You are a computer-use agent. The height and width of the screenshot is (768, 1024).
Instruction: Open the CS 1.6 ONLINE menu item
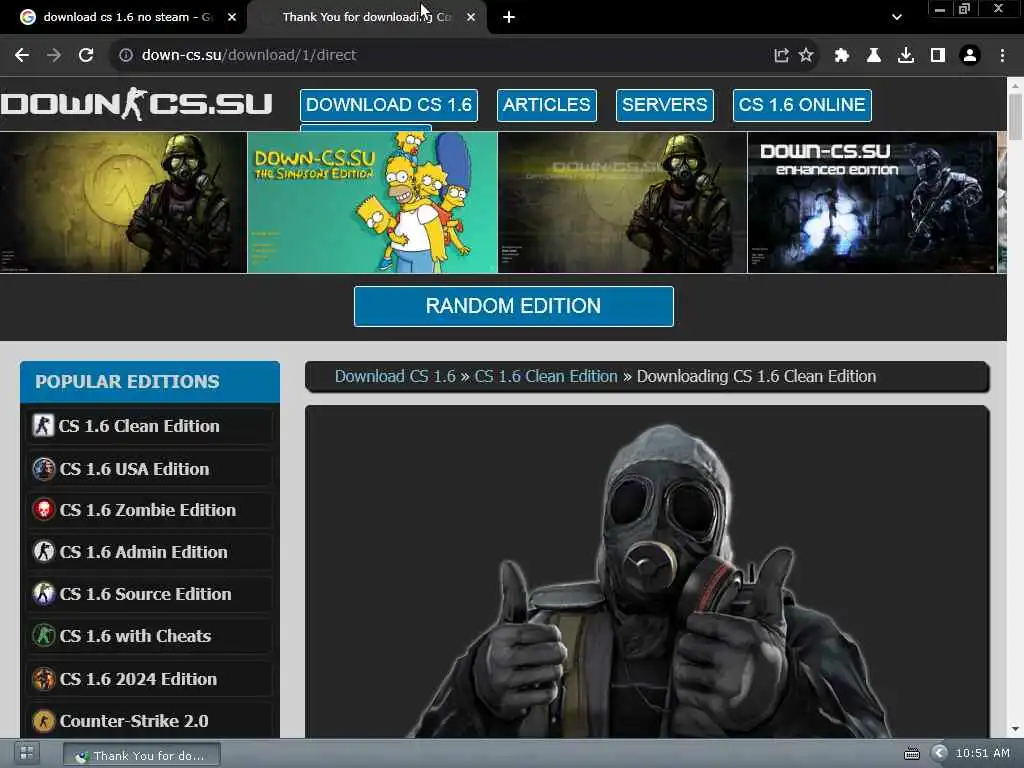tap(802, 105)
